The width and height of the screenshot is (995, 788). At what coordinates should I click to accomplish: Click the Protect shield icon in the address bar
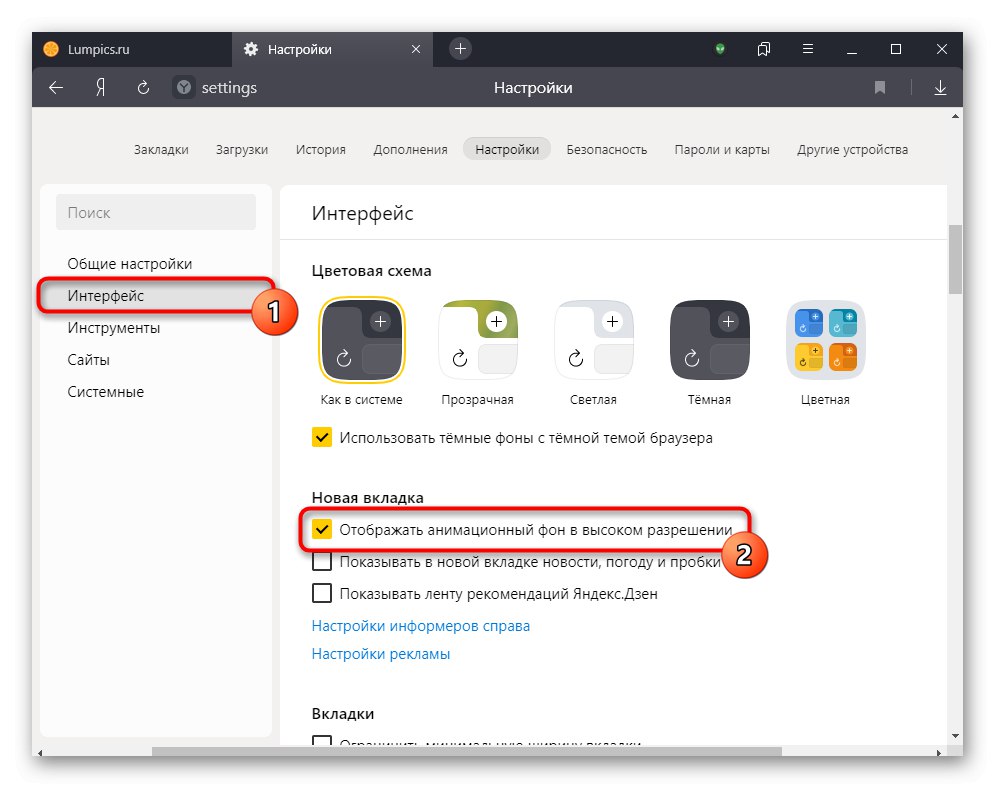[184, 88]
